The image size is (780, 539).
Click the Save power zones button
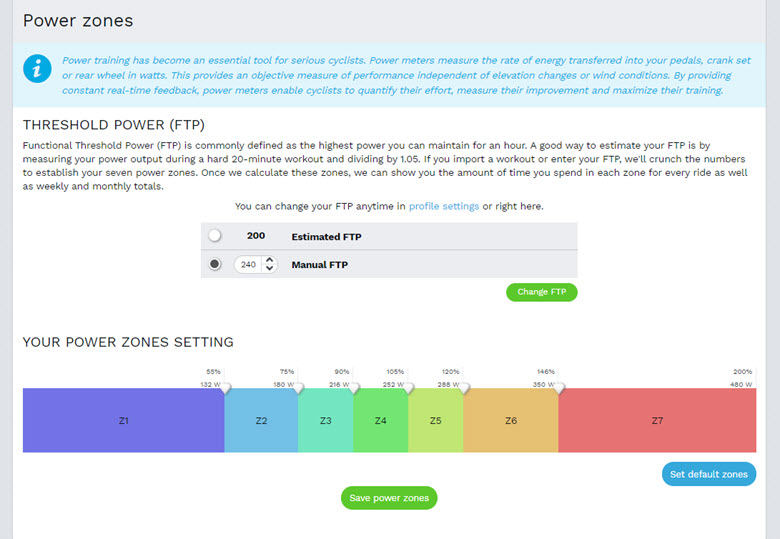pyautogui.click(x=389, y=498)
